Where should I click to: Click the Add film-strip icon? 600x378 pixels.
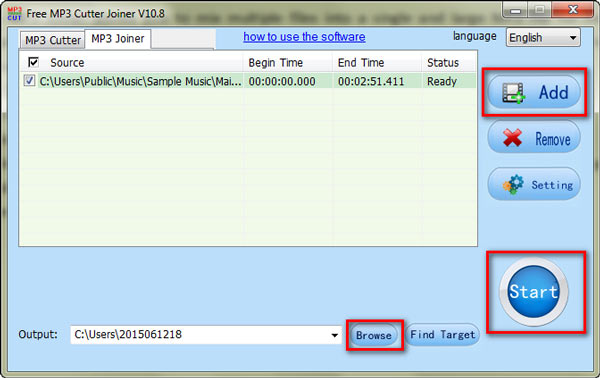513,93
